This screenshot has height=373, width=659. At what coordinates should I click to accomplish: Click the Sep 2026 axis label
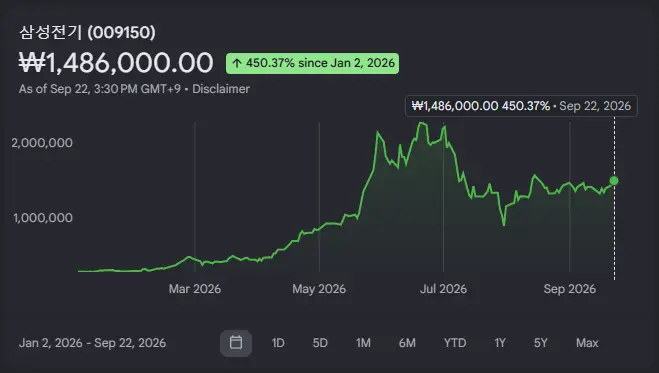[569, 289]
